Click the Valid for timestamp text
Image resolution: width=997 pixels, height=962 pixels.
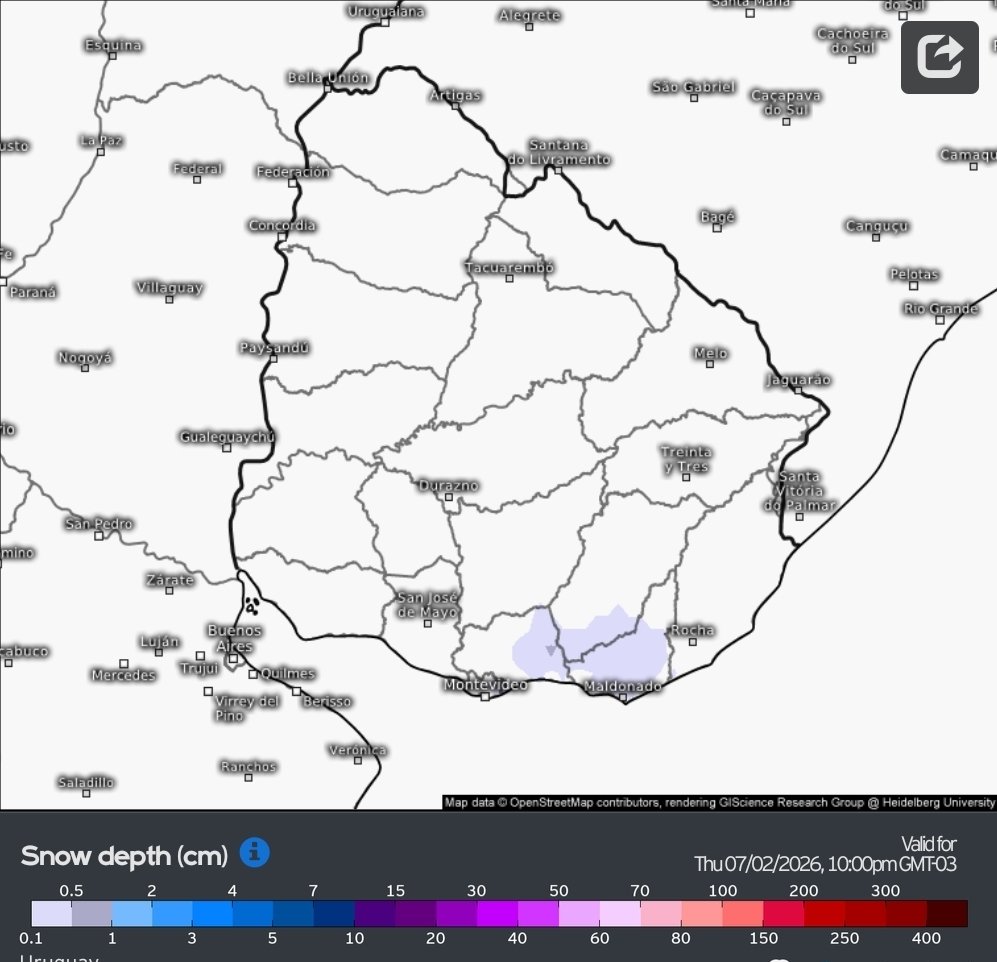tap(825, 854)
